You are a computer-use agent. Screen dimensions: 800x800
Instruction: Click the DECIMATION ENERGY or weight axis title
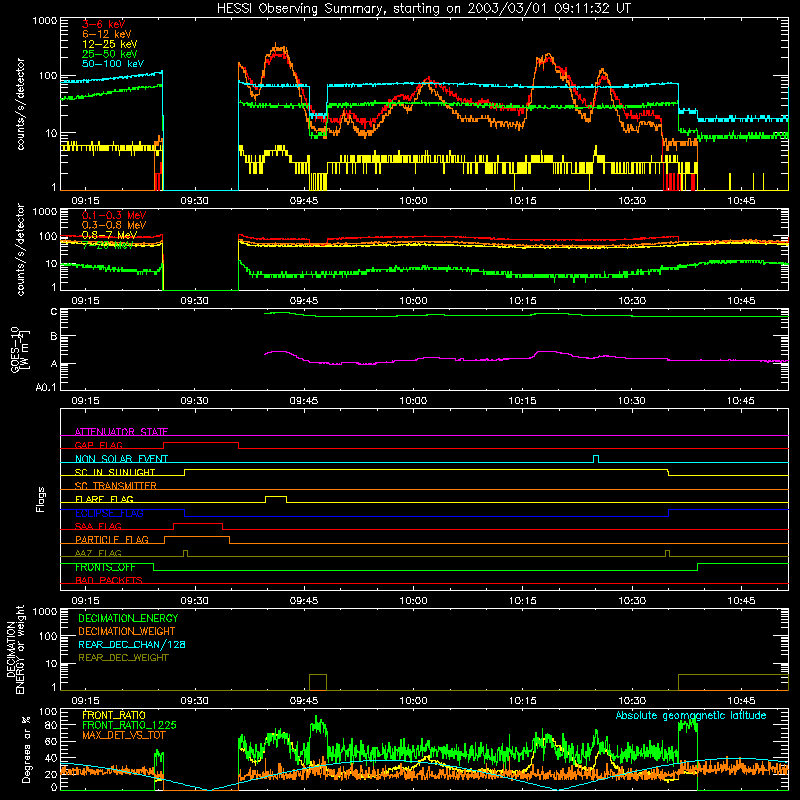click(x=16, y=649)
